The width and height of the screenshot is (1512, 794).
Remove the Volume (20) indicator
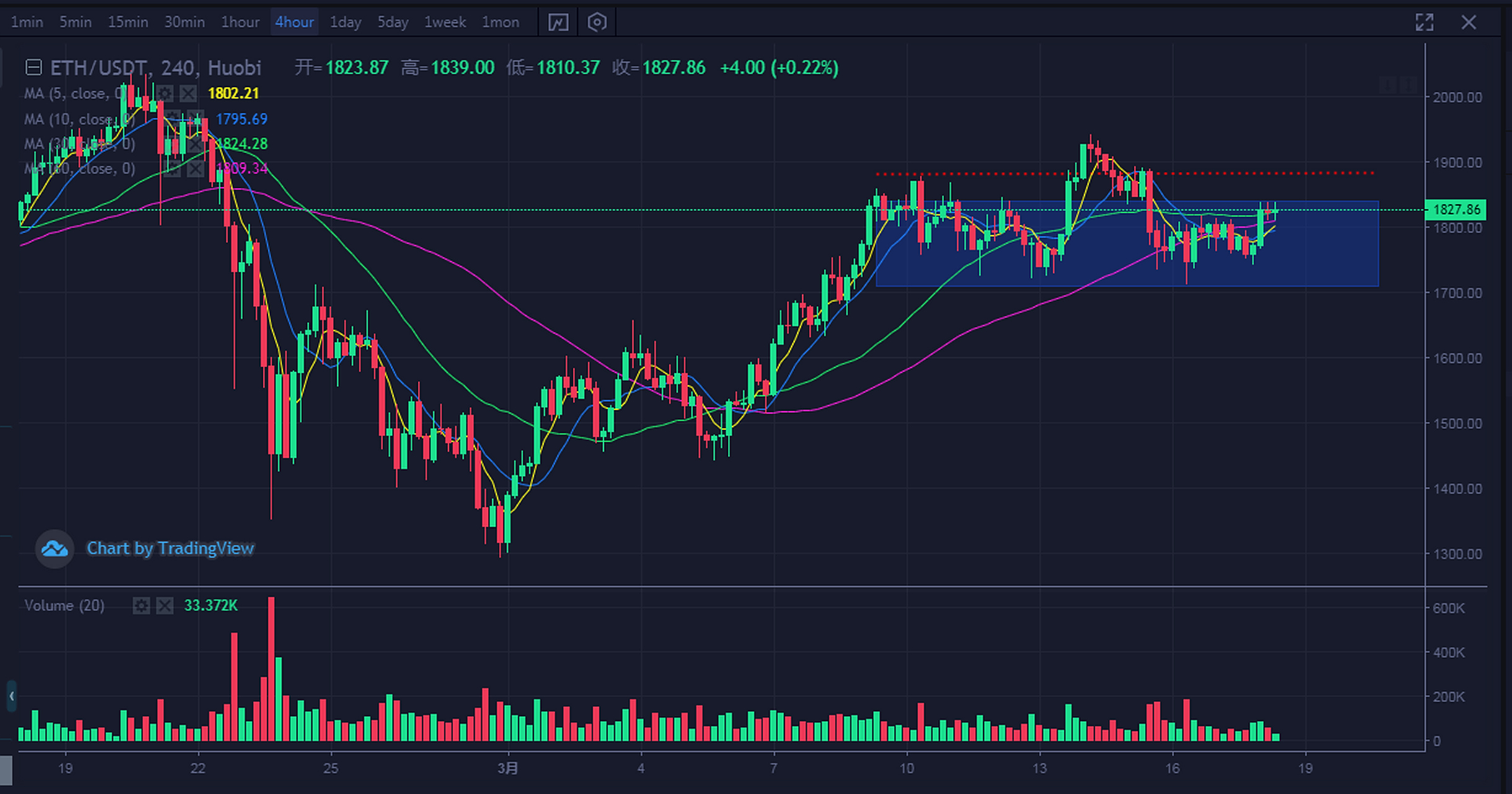pos(165,605)
